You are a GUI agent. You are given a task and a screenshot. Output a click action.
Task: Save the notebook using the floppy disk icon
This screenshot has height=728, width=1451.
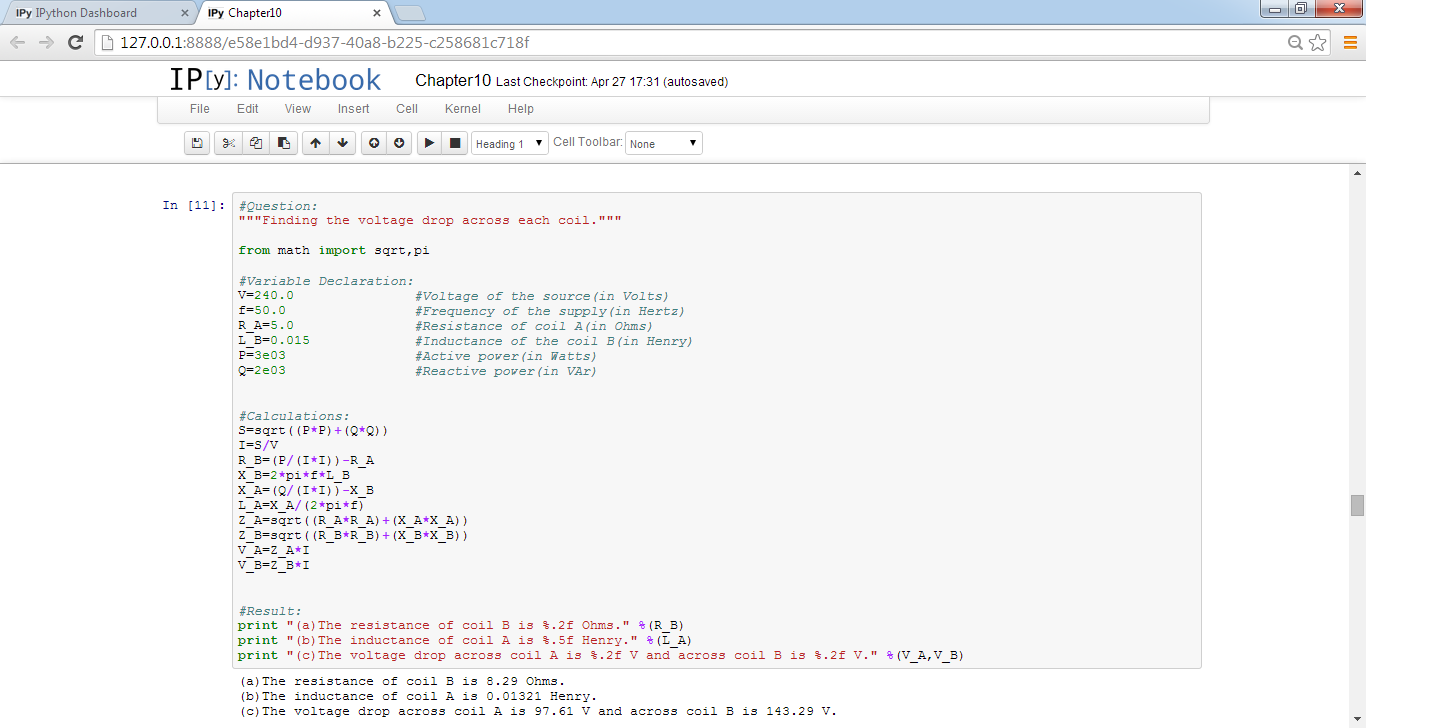(x=197, y=143)
